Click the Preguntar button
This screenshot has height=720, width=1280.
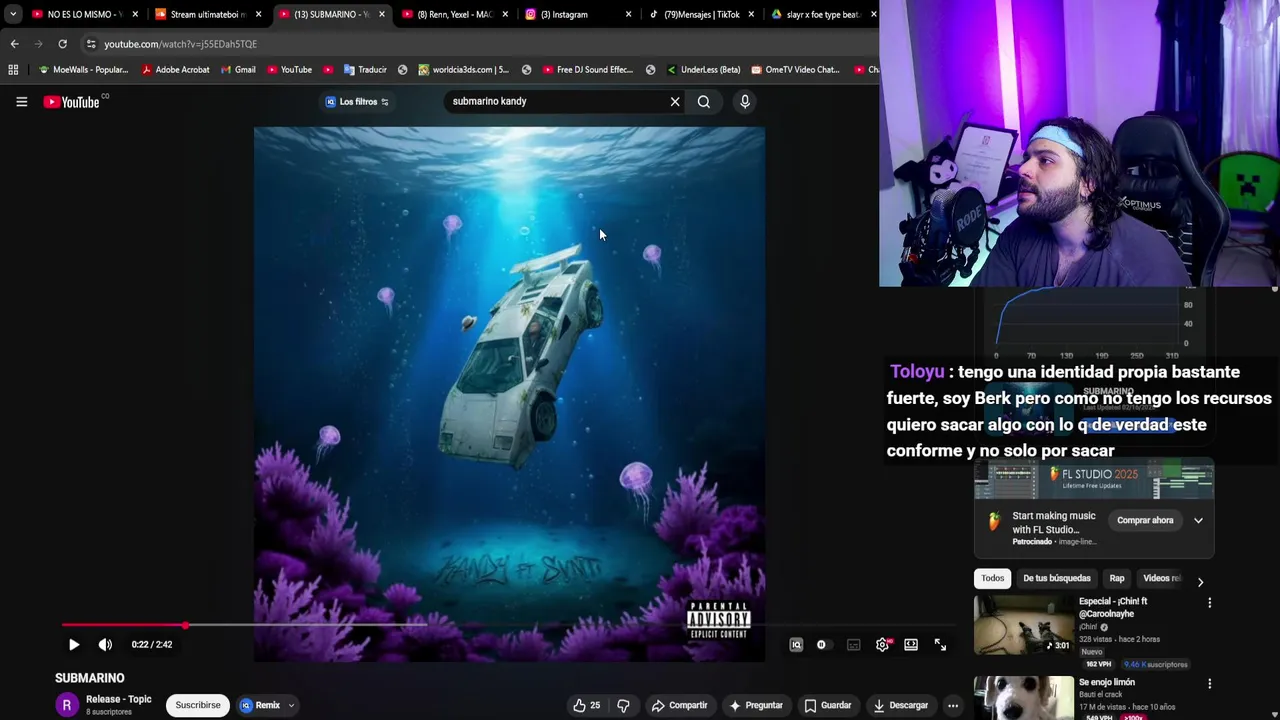[x=756, y=705]
